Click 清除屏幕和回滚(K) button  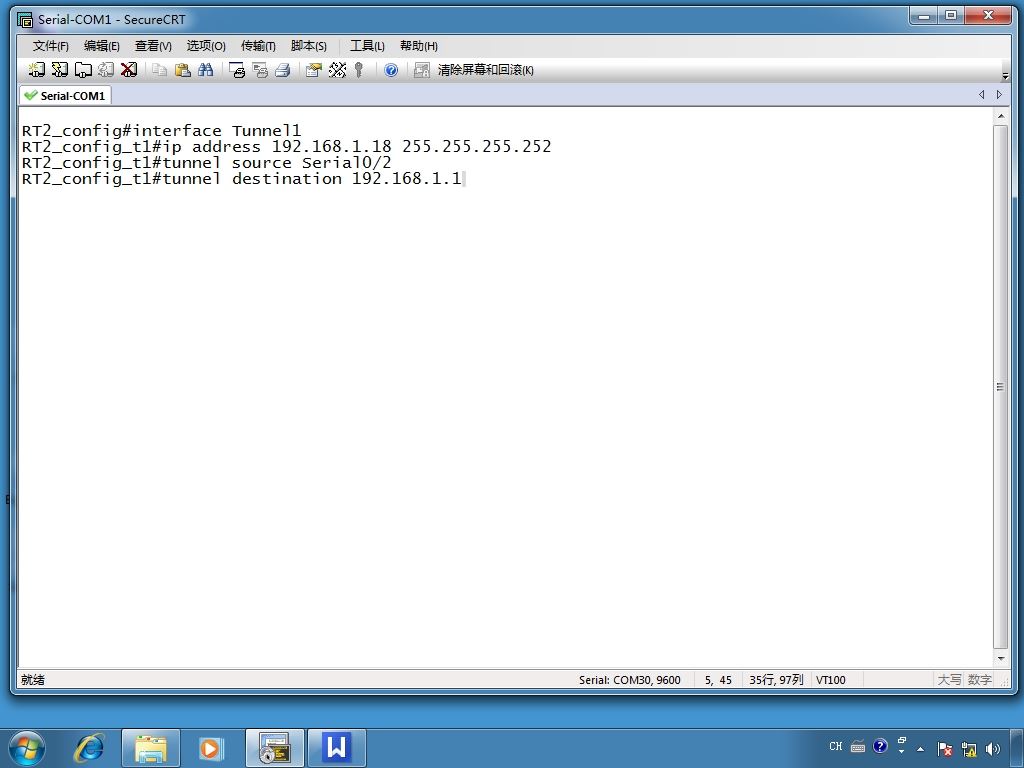[x=485, y=70]
